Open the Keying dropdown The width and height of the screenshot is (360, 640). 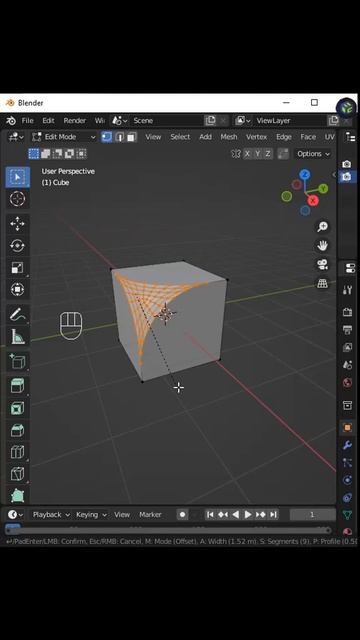pyautogui.click(x=91, y=515)
